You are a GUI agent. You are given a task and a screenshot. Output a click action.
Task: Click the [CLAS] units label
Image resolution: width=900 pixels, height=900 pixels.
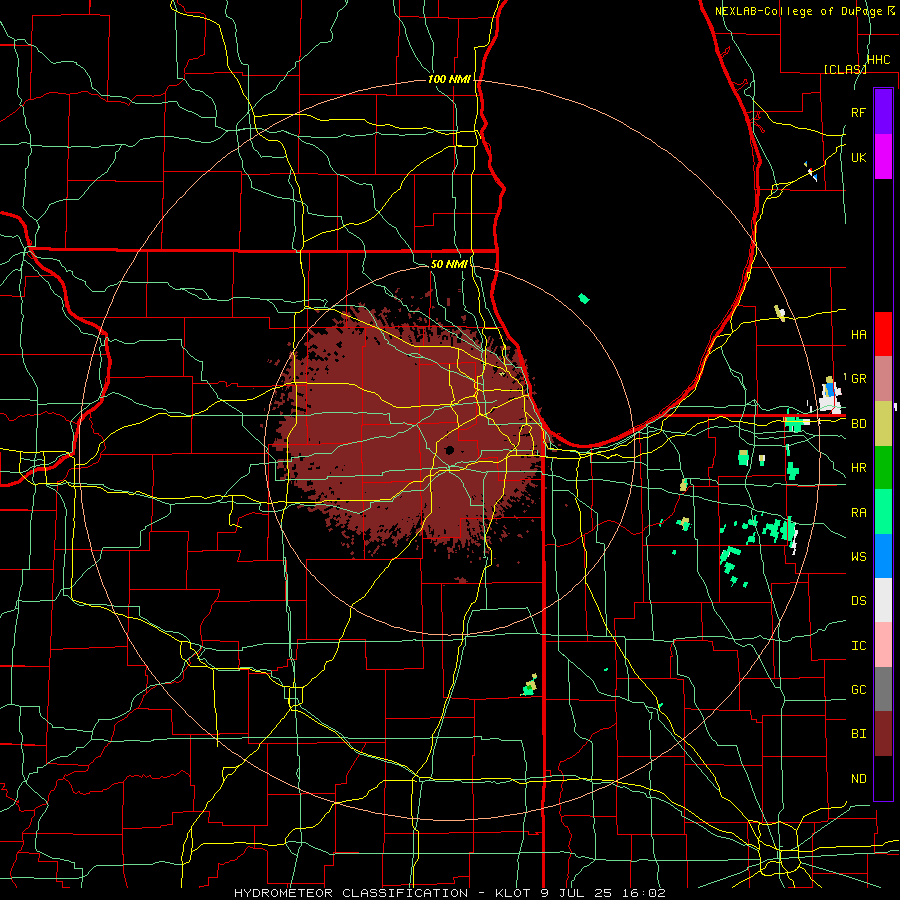coord(845,69)
